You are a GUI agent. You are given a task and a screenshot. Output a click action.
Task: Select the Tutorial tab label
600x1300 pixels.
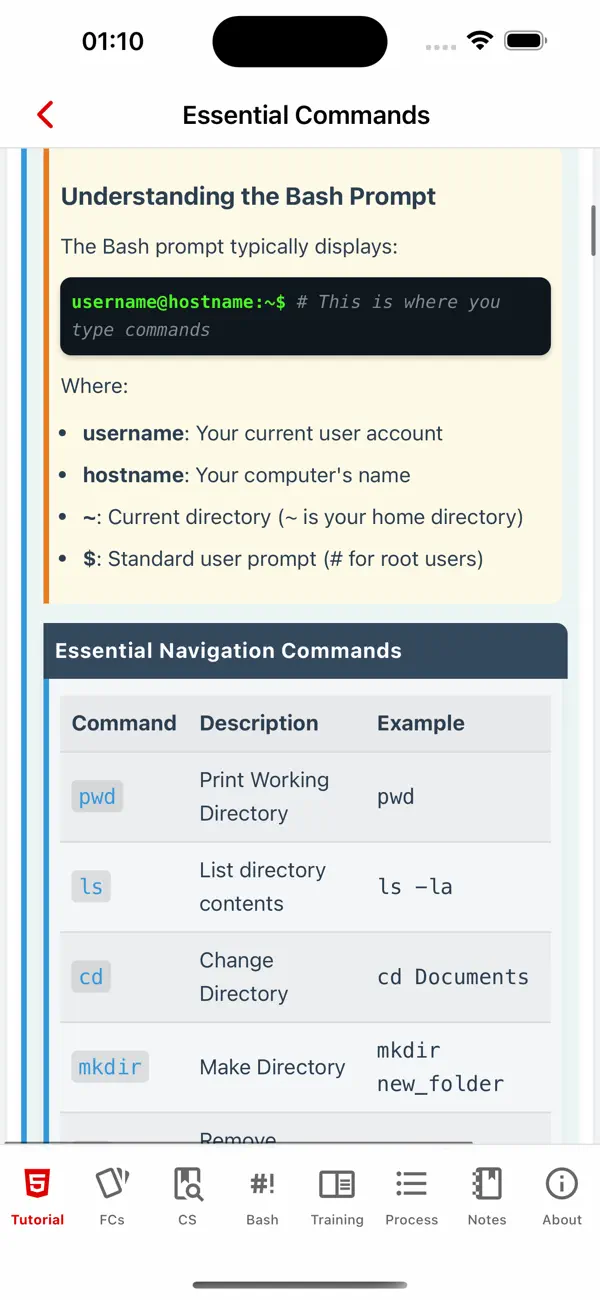click(37, 1220)
